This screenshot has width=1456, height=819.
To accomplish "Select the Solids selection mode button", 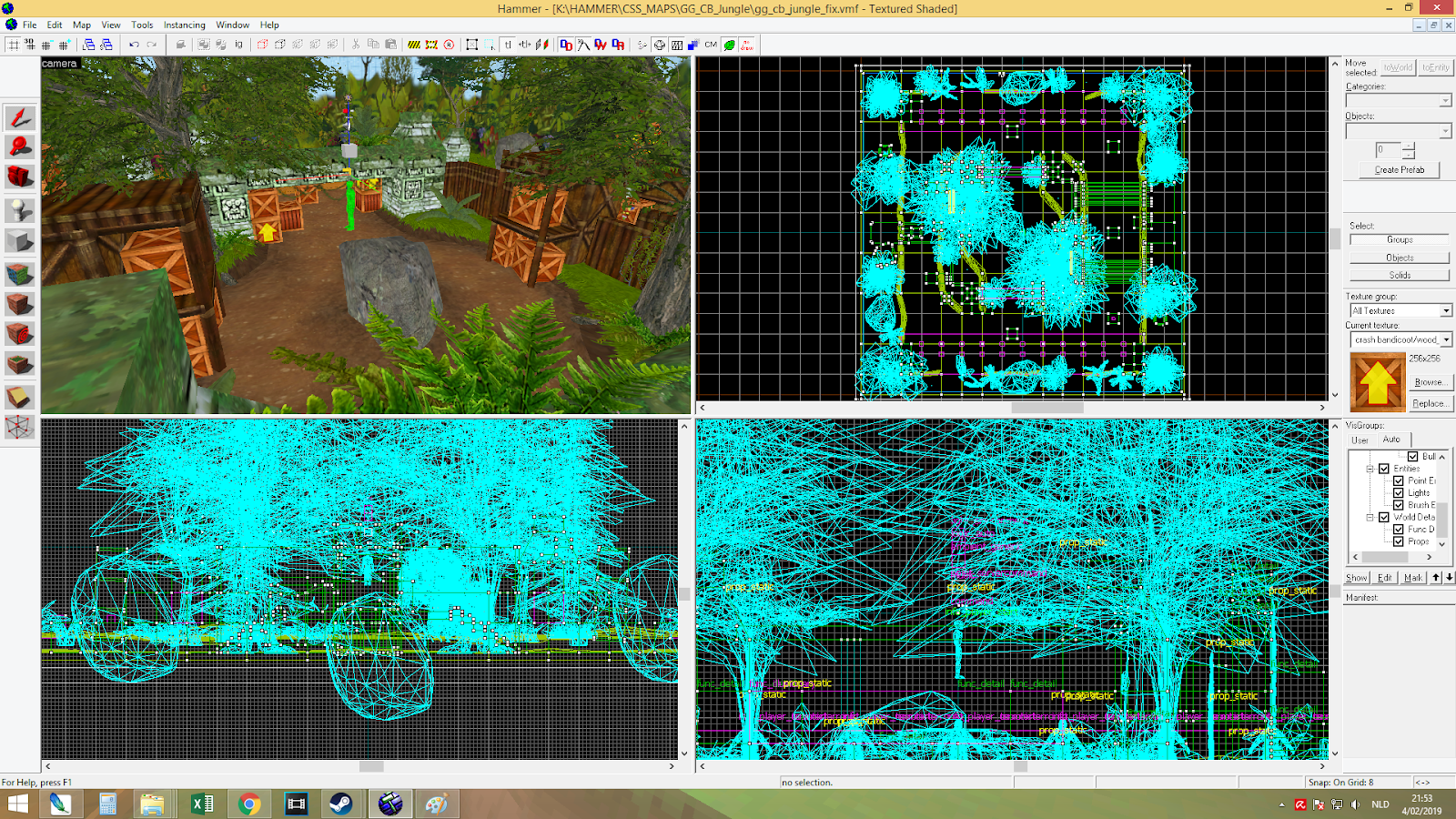I will (x=1400, y=275).
